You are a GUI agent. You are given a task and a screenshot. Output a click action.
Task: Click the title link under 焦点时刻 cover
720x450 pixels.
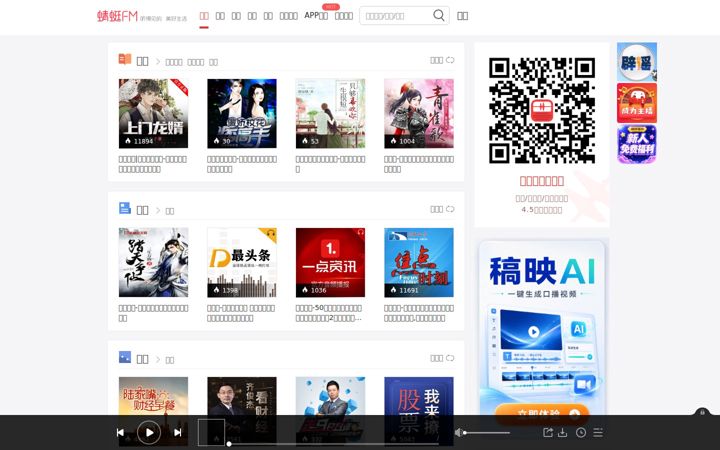click(x=419, y=313)
